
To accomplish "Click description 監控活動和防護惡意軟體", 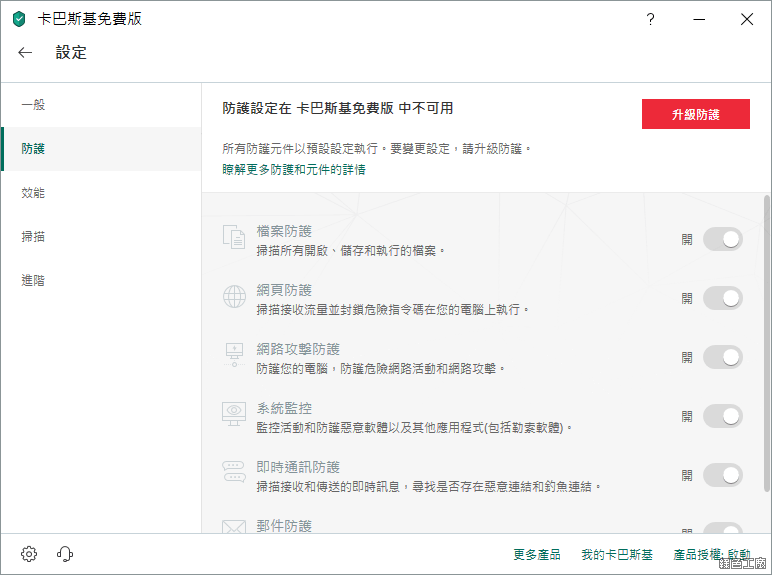I will click(414, 428).
